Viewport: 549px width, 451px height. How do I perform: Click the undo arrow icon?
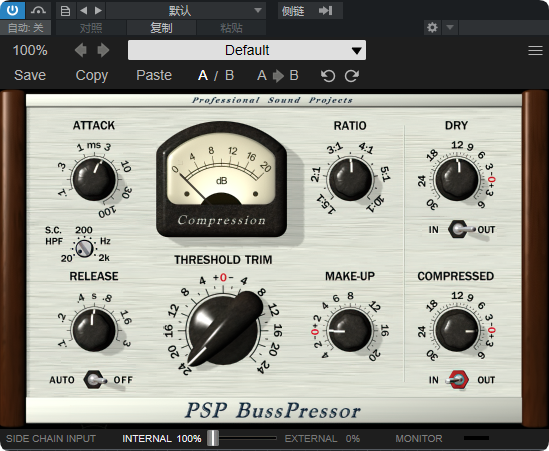(x=328, y=76)
